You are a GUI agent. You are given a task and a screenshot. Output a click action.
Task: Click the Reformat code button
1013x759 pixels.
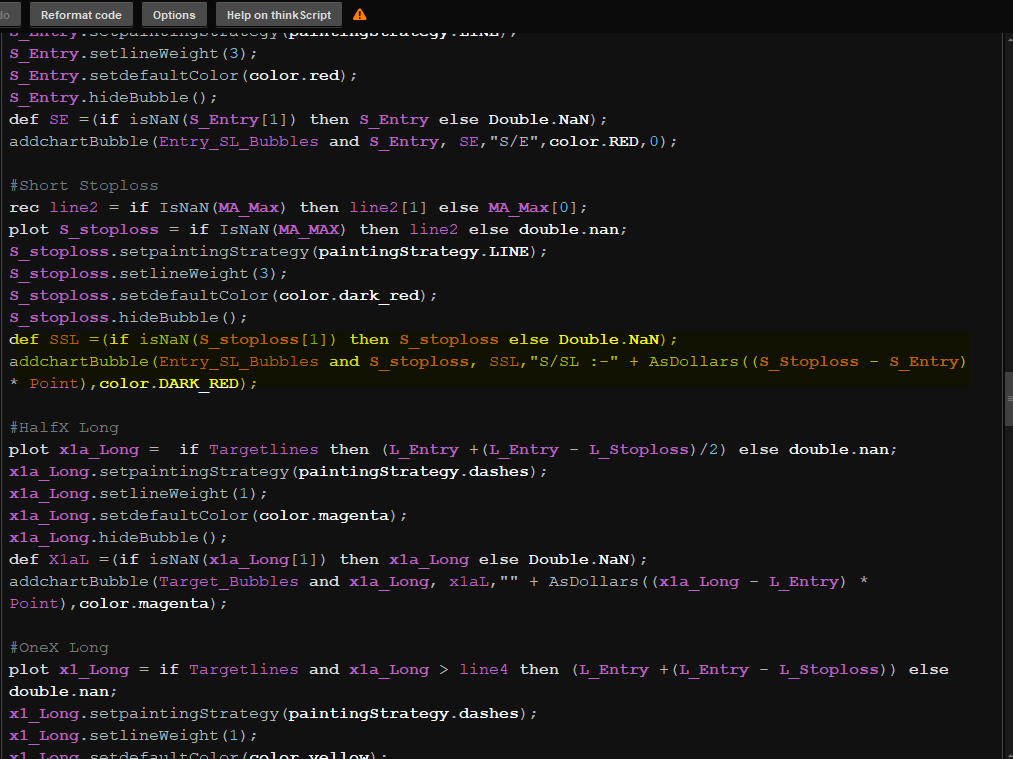(81, 15)
